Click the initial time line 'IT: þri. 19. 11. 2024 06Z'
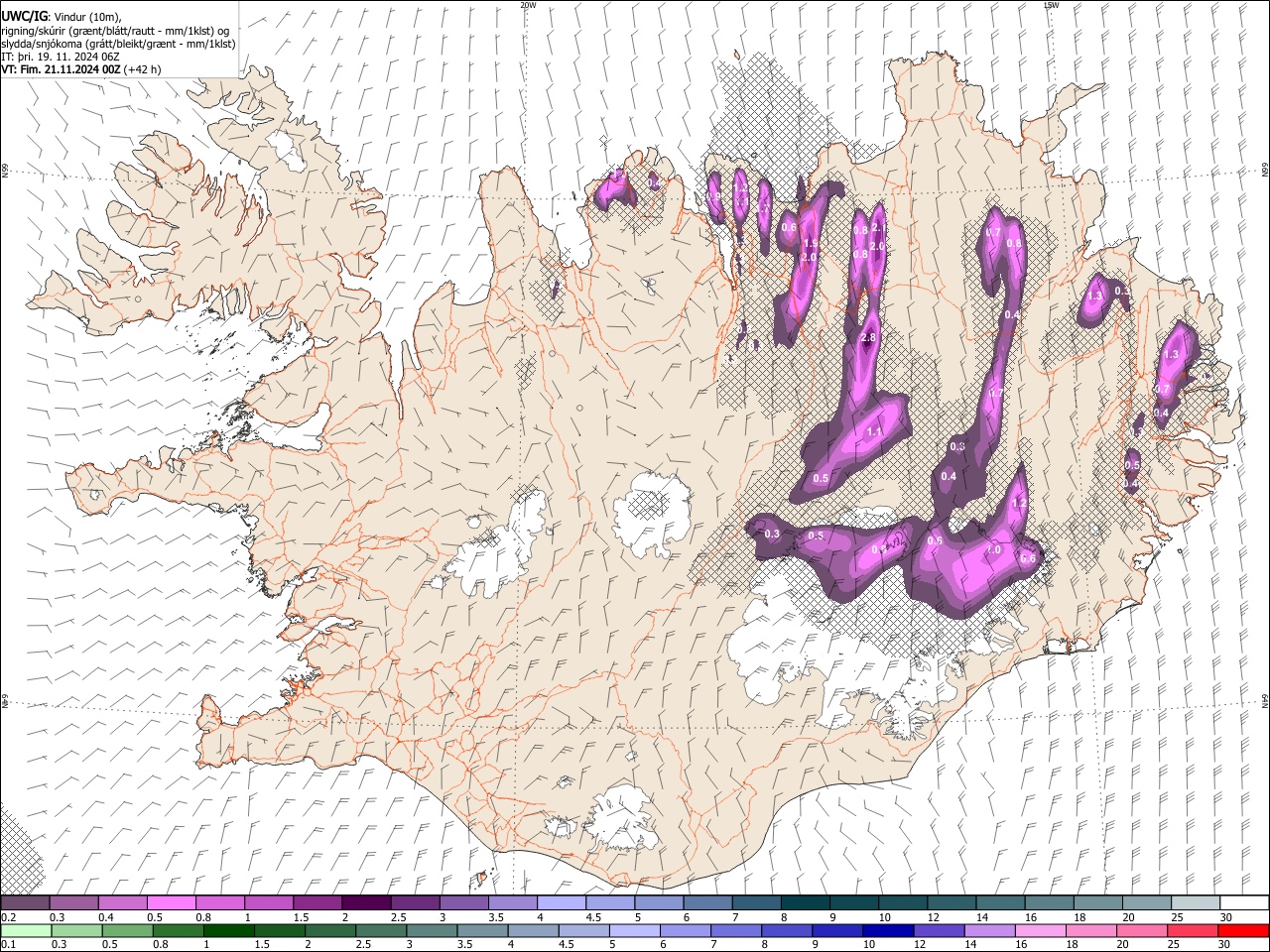1270x952 pixels. [x=62, y=57]
